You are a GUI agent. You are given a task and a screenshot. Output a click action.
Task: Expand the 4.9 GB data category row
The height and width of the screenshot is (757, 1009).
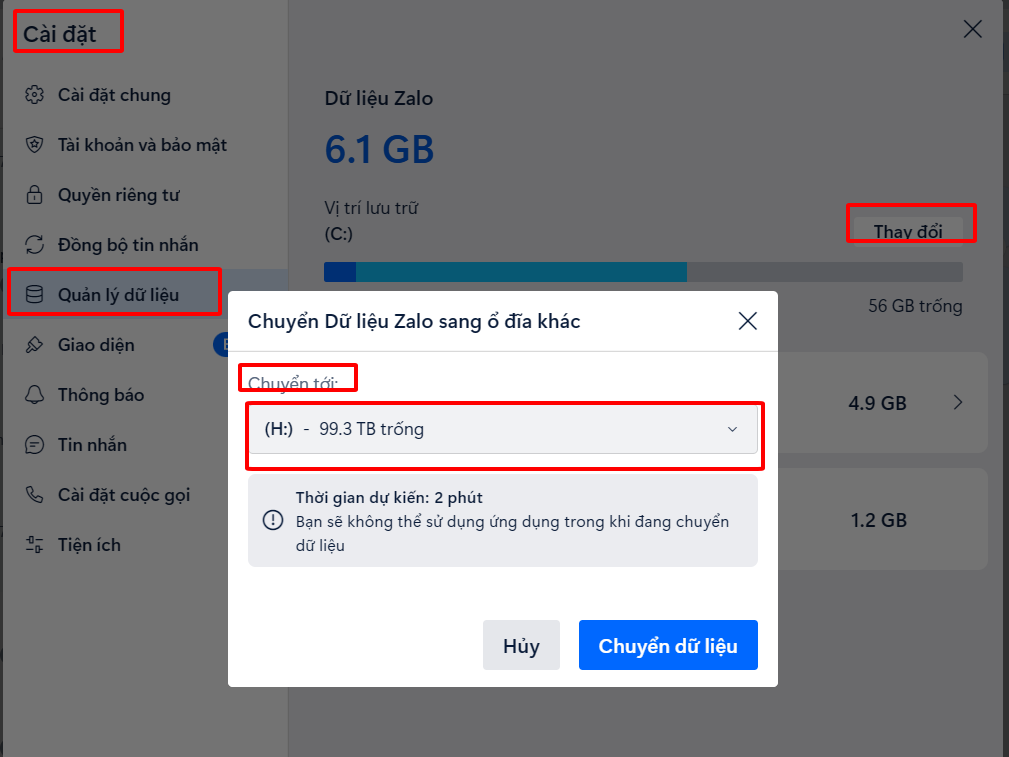957,403
